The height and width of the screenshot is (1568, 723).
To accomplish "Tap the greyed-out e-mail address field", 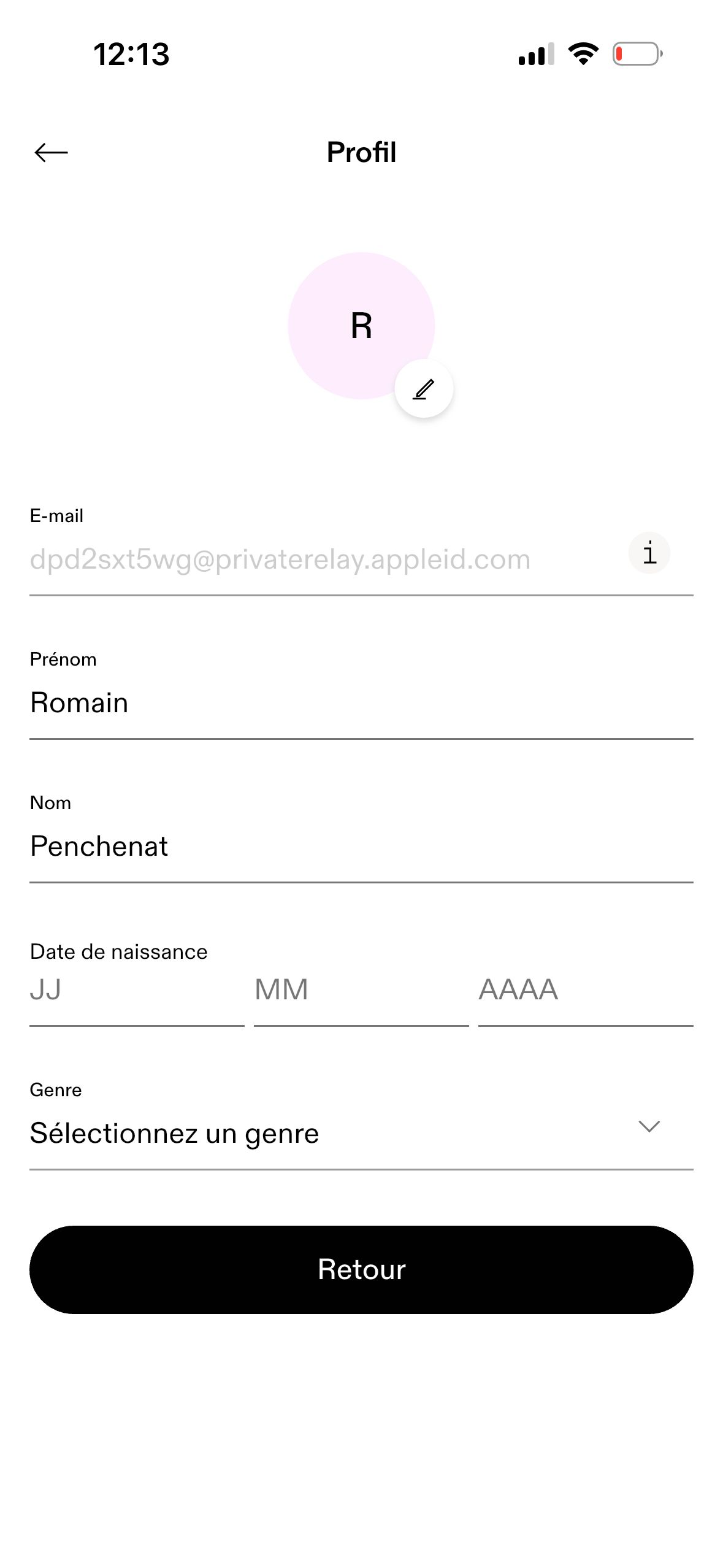I will tap(325, 559).
